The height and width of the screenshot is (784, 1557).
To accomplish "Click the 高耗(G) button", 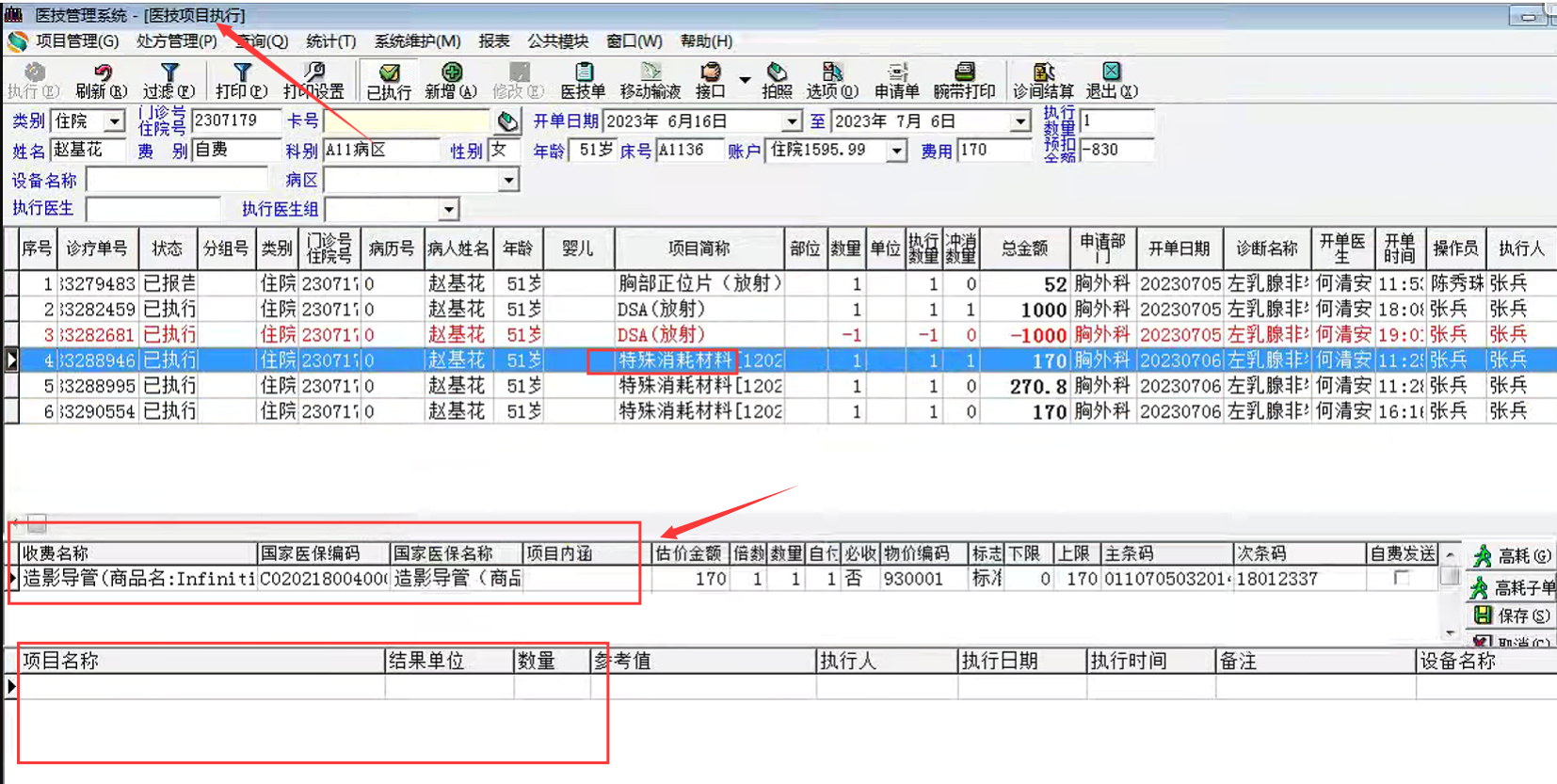I will tap(1512, 556).
